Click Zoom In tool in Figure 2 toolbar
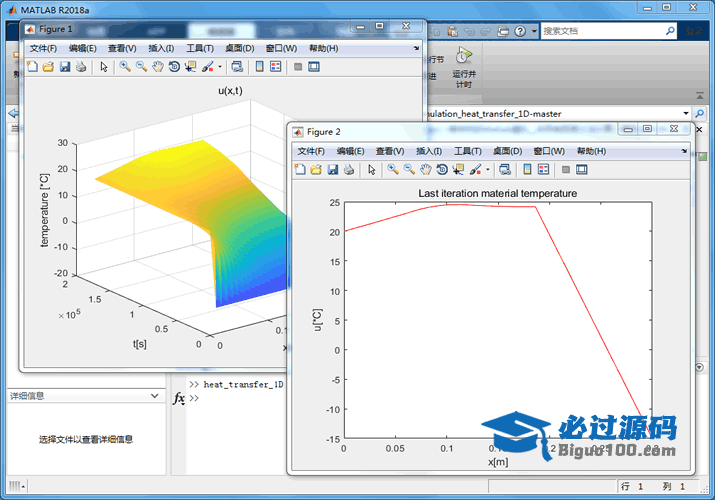 tap(393, 170)
